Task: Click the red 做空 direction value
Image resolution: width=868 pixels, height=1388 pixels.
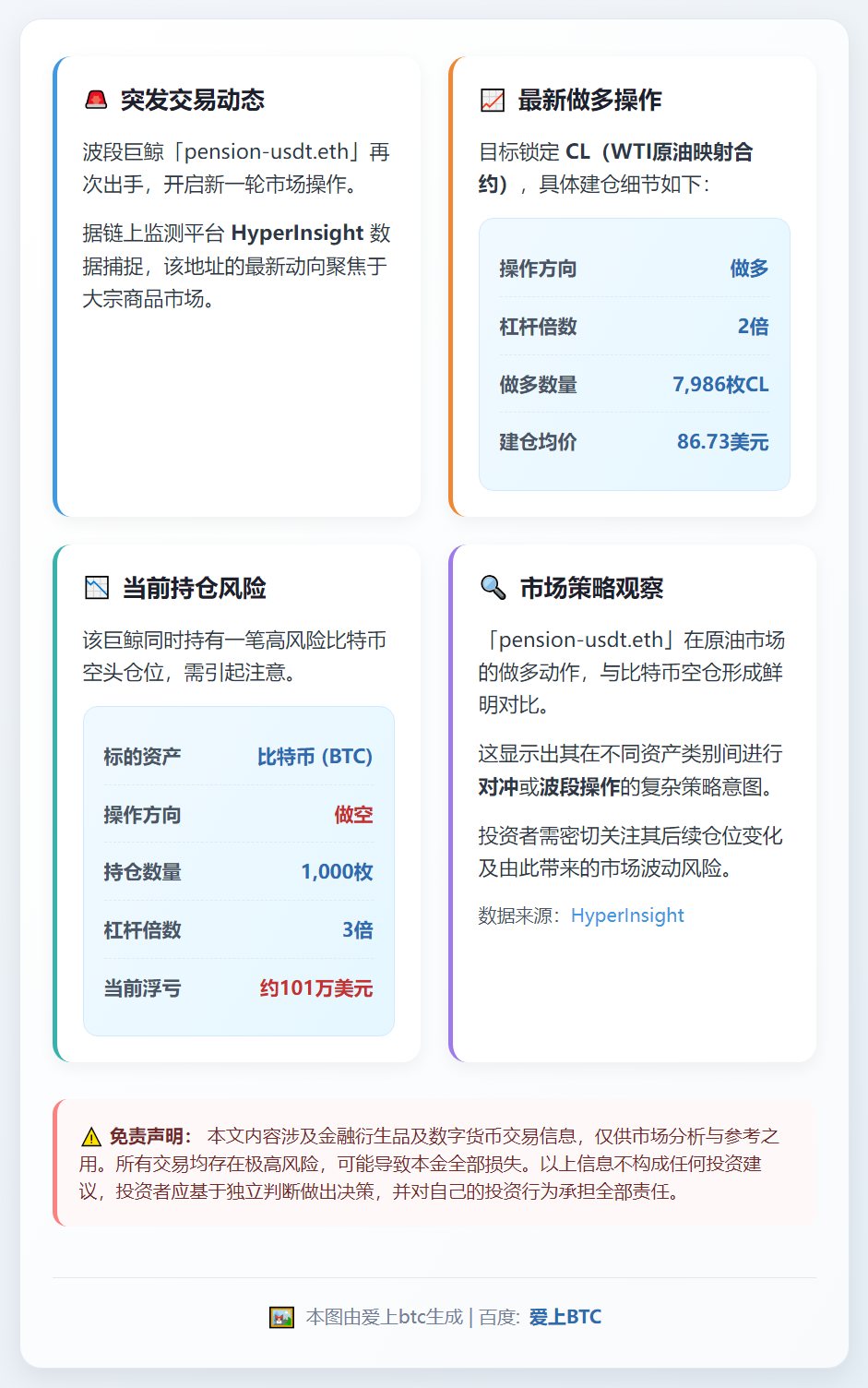Action: pyautogui.click(x=353, y=815)
